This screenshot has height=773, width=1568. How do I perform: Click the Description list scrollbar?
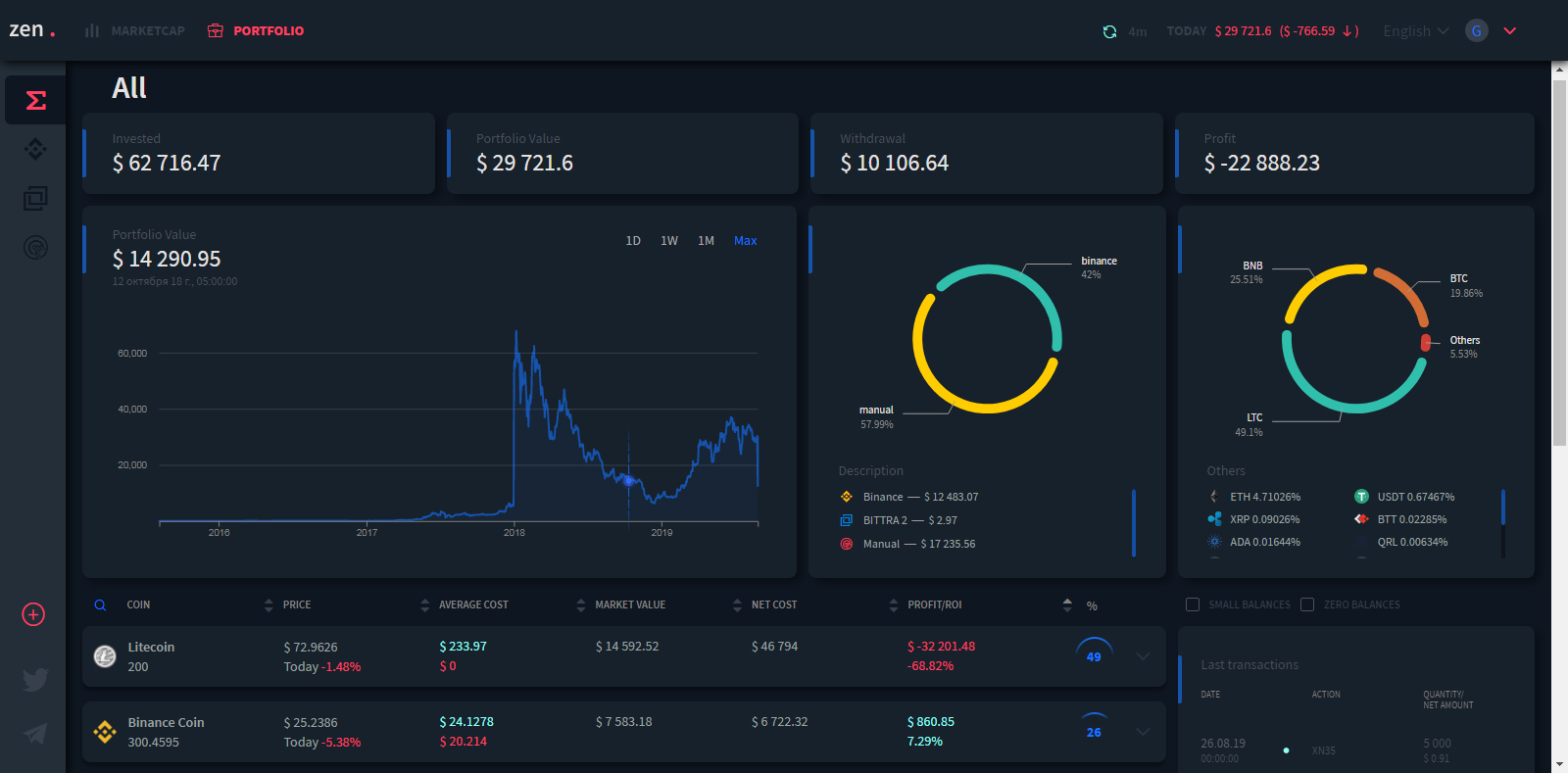(1134, 523)
